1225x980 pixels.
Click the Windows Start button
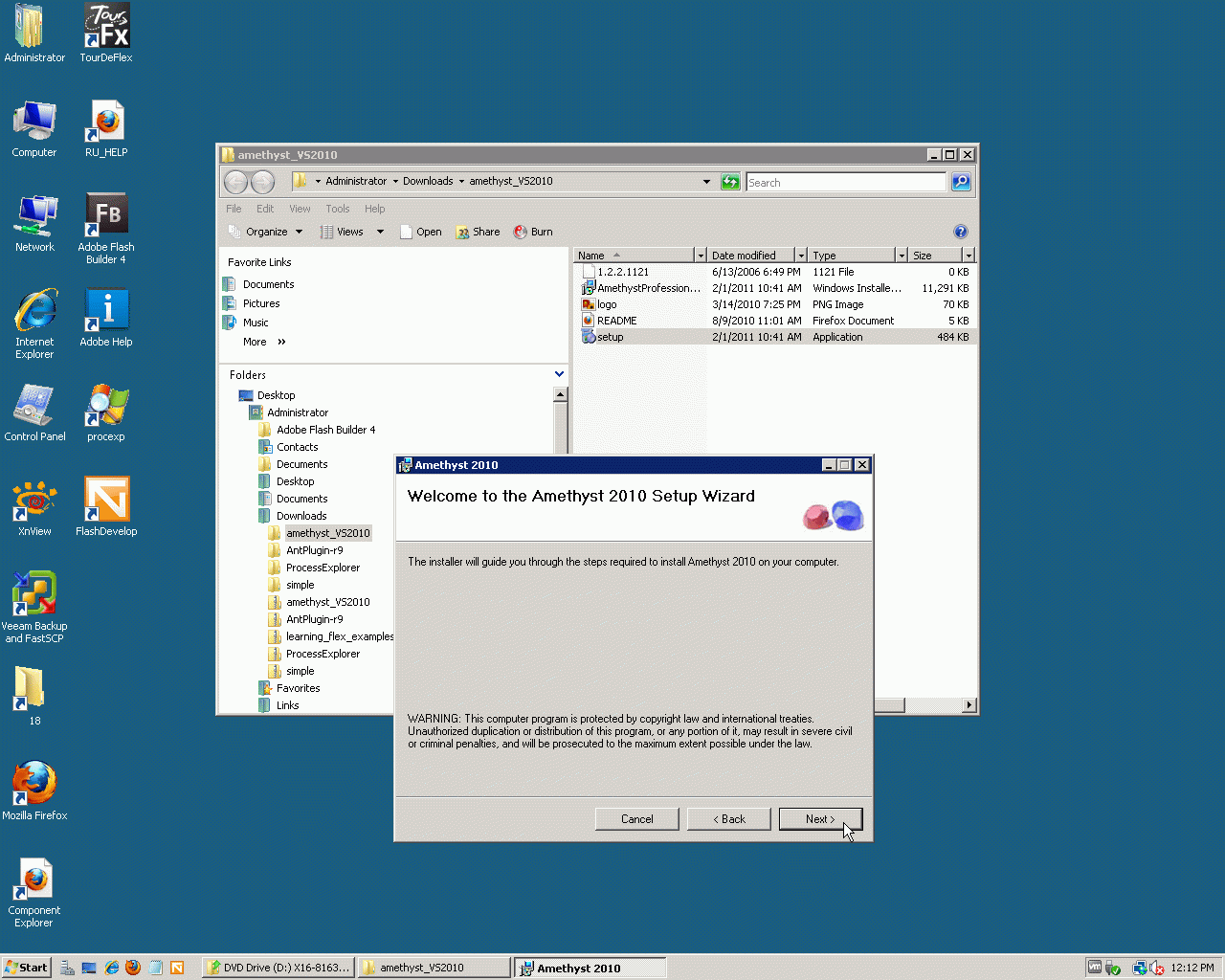click(x=26, y=968)
